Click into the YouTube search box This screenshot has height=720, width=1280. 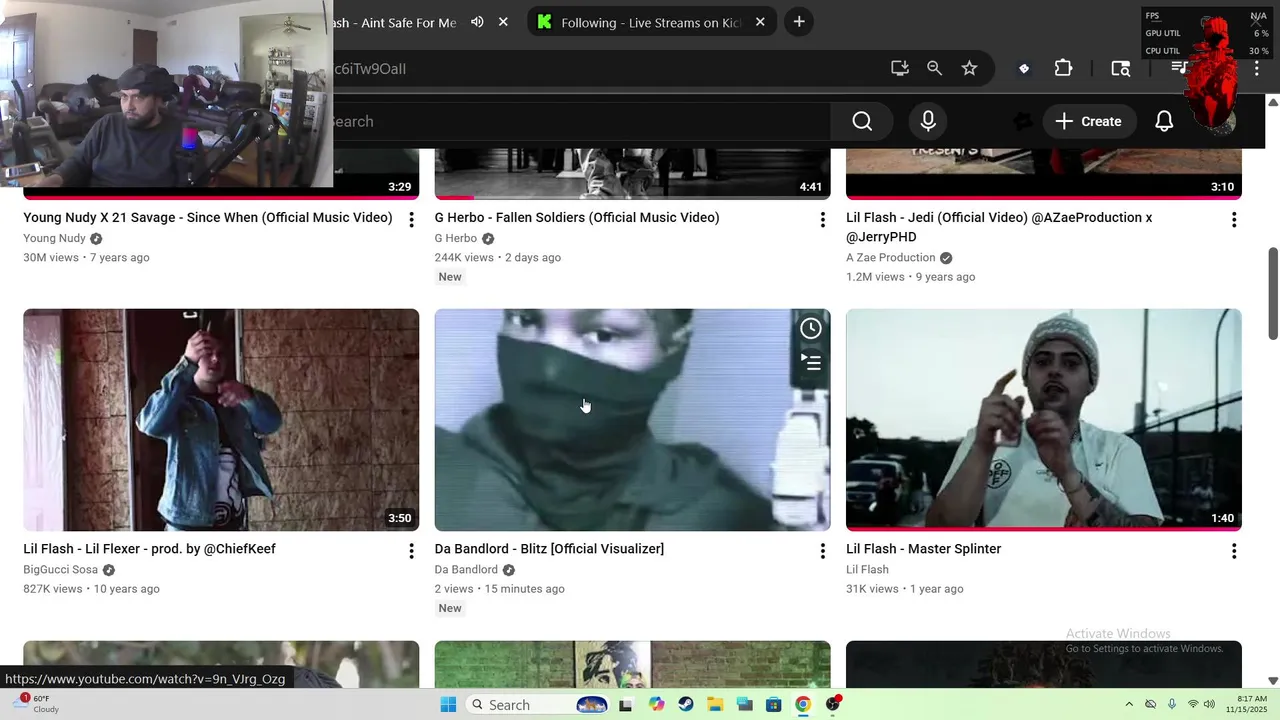pyautogui.click(x=580, y=121)
